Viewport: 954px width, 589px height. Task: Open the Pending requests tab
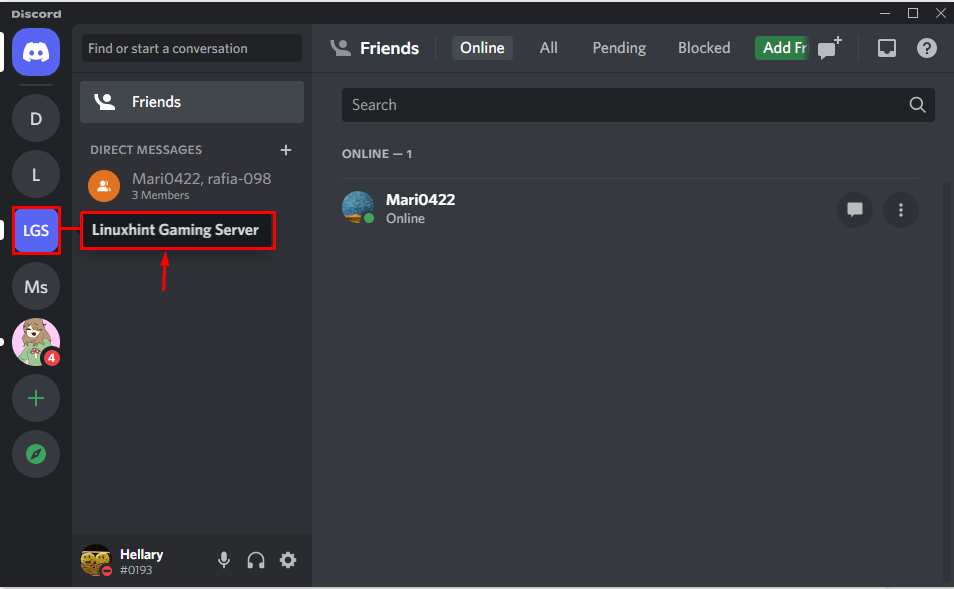click(x=618, y=47)
